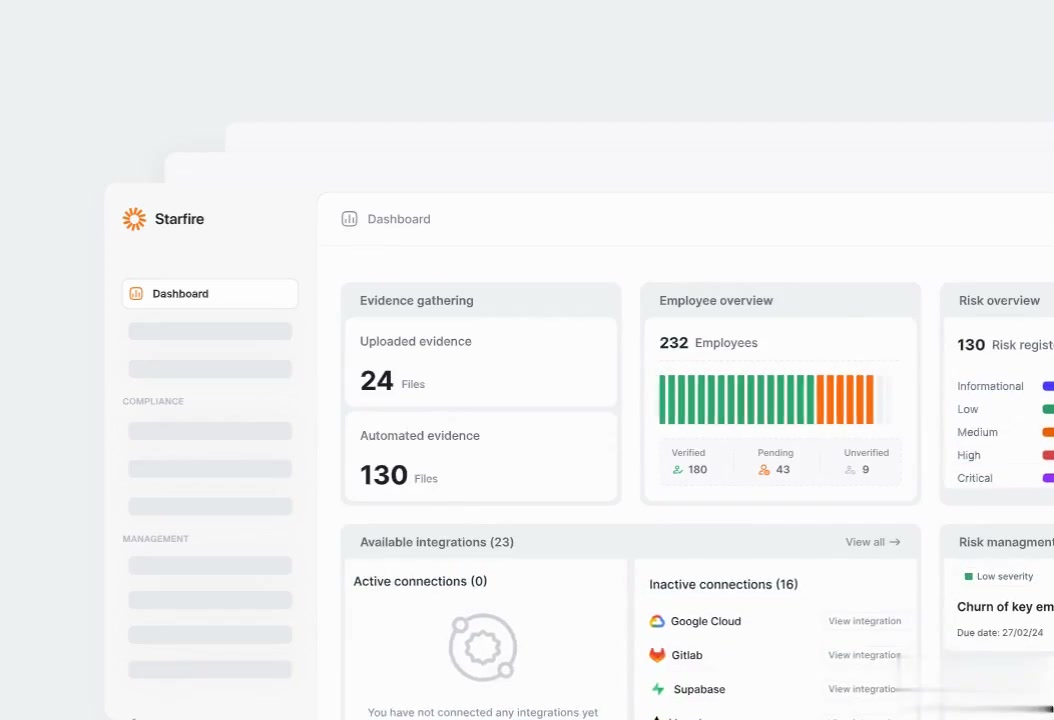Viewport: 1054px width, 720px height.
Task: Click the Due date 27/02/24 text
Action: [1000, 633]
